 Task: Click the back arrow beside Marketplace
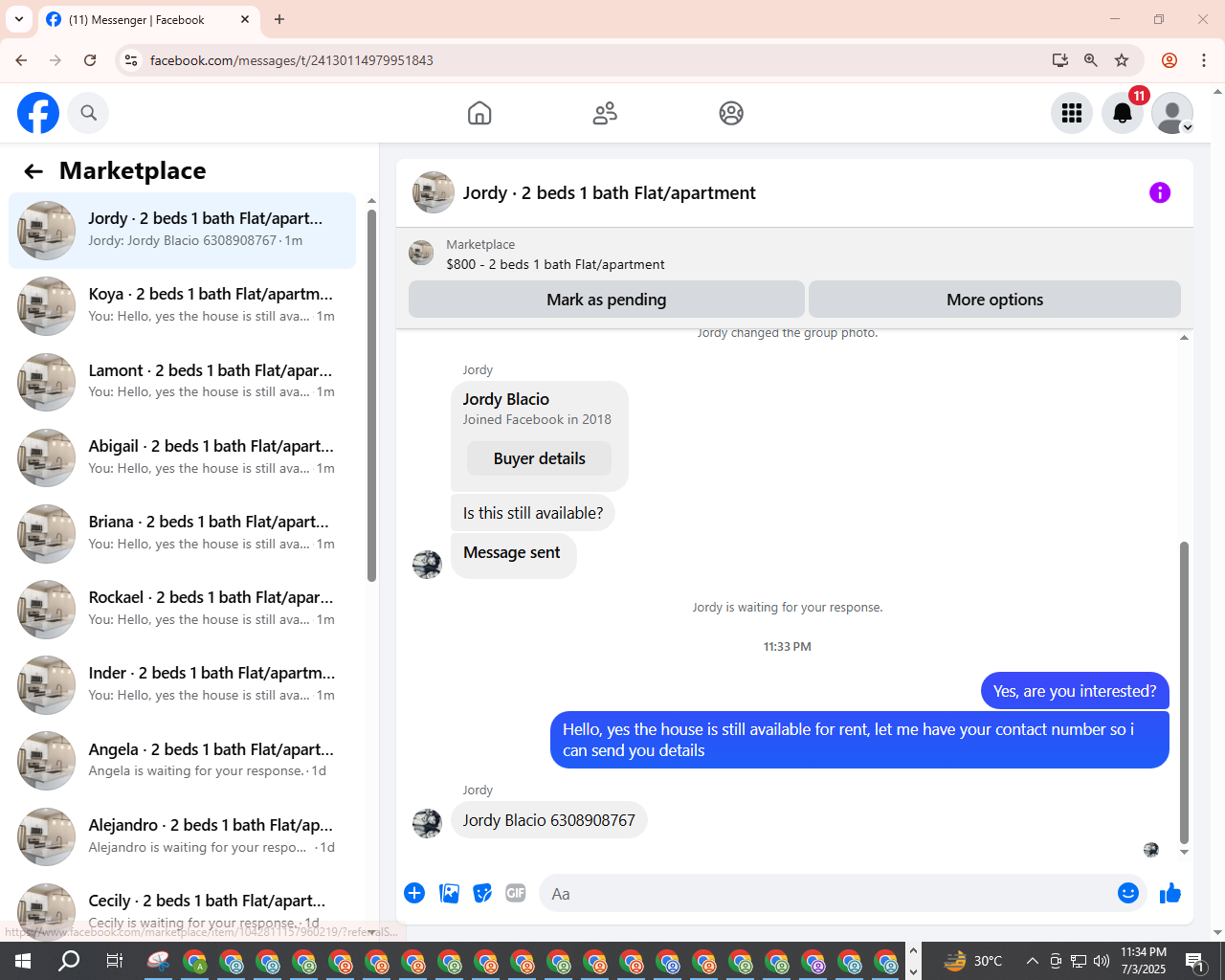pyautogui.click(x=33, y=171)
